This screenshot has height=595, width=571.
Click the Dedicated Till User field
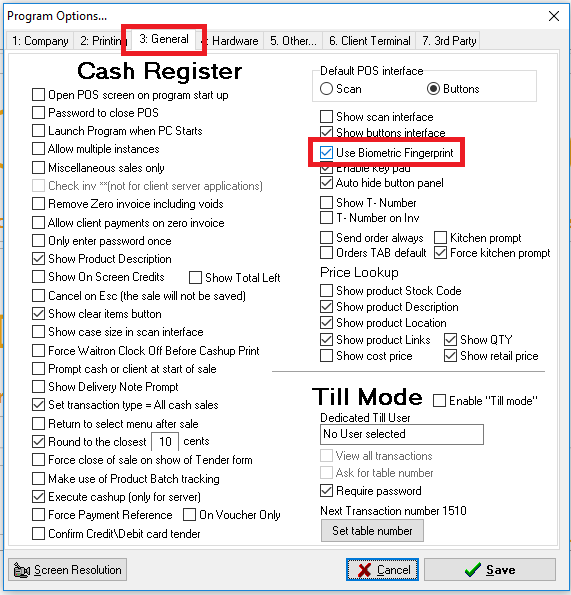click(x=402, y=434)
